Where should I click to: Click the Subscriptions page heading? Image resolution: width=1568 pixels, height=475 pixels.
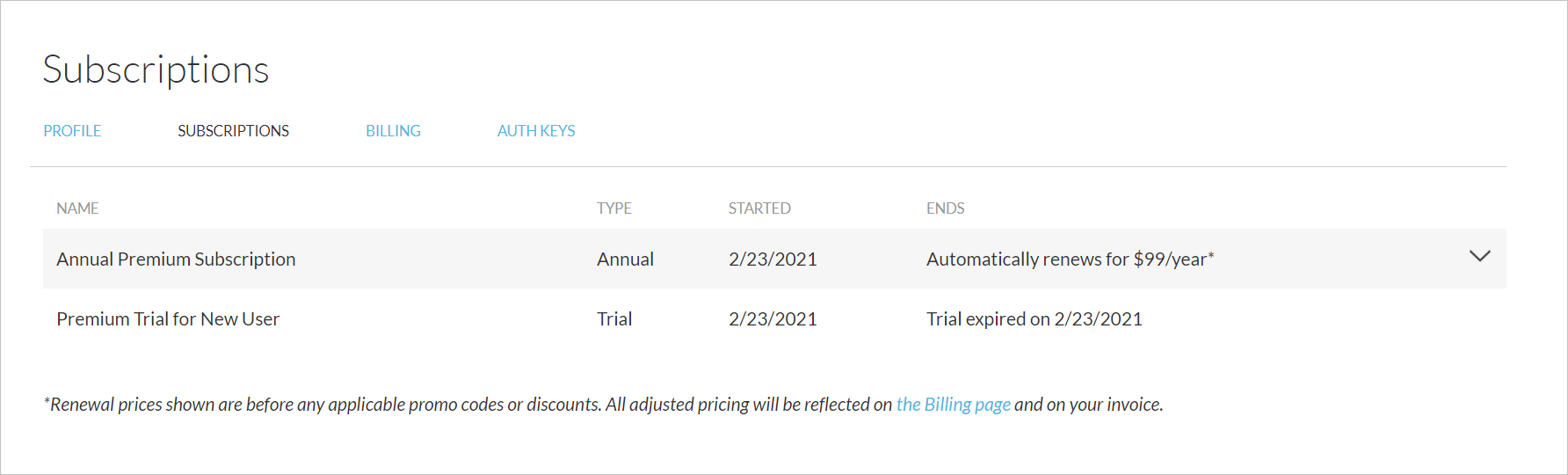tap(156, 69)
